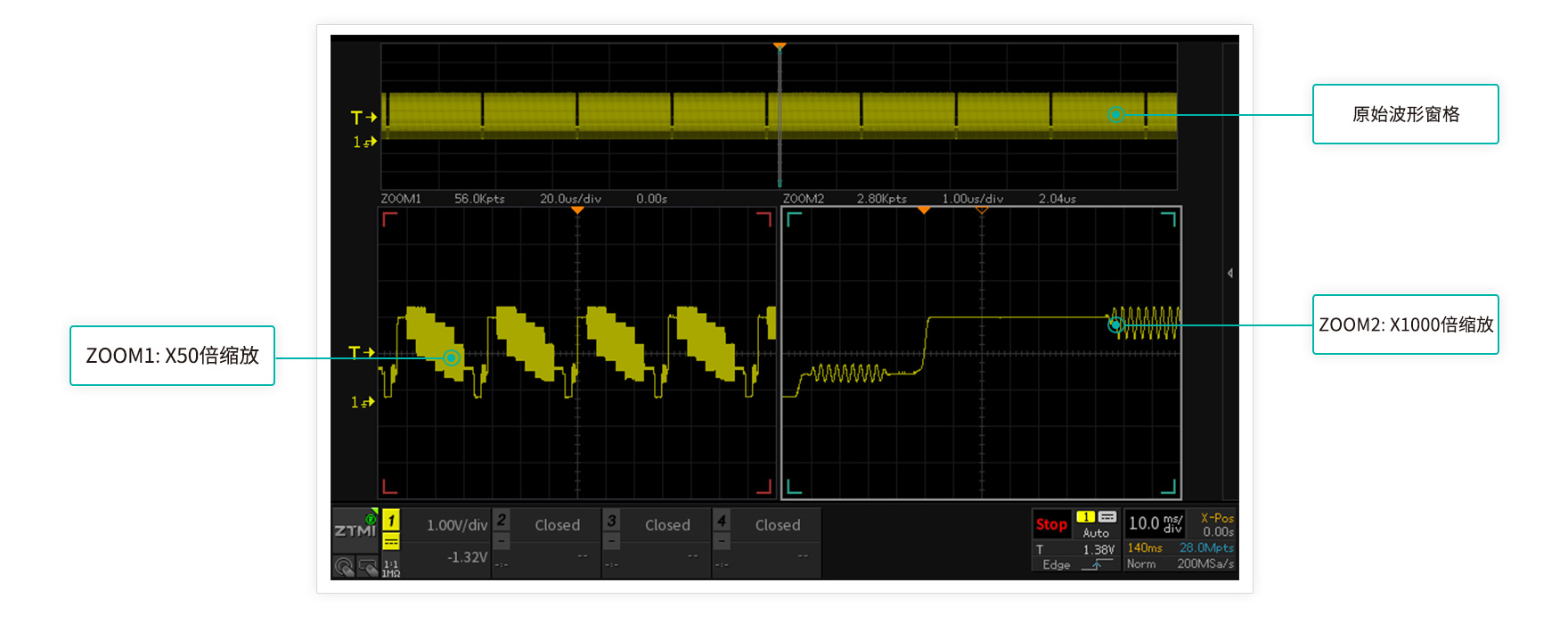The width and height of the screenshot is (1568, 624).
Task: Click trigger source channel 1 badge
Action: click(x=1085, y=517)
